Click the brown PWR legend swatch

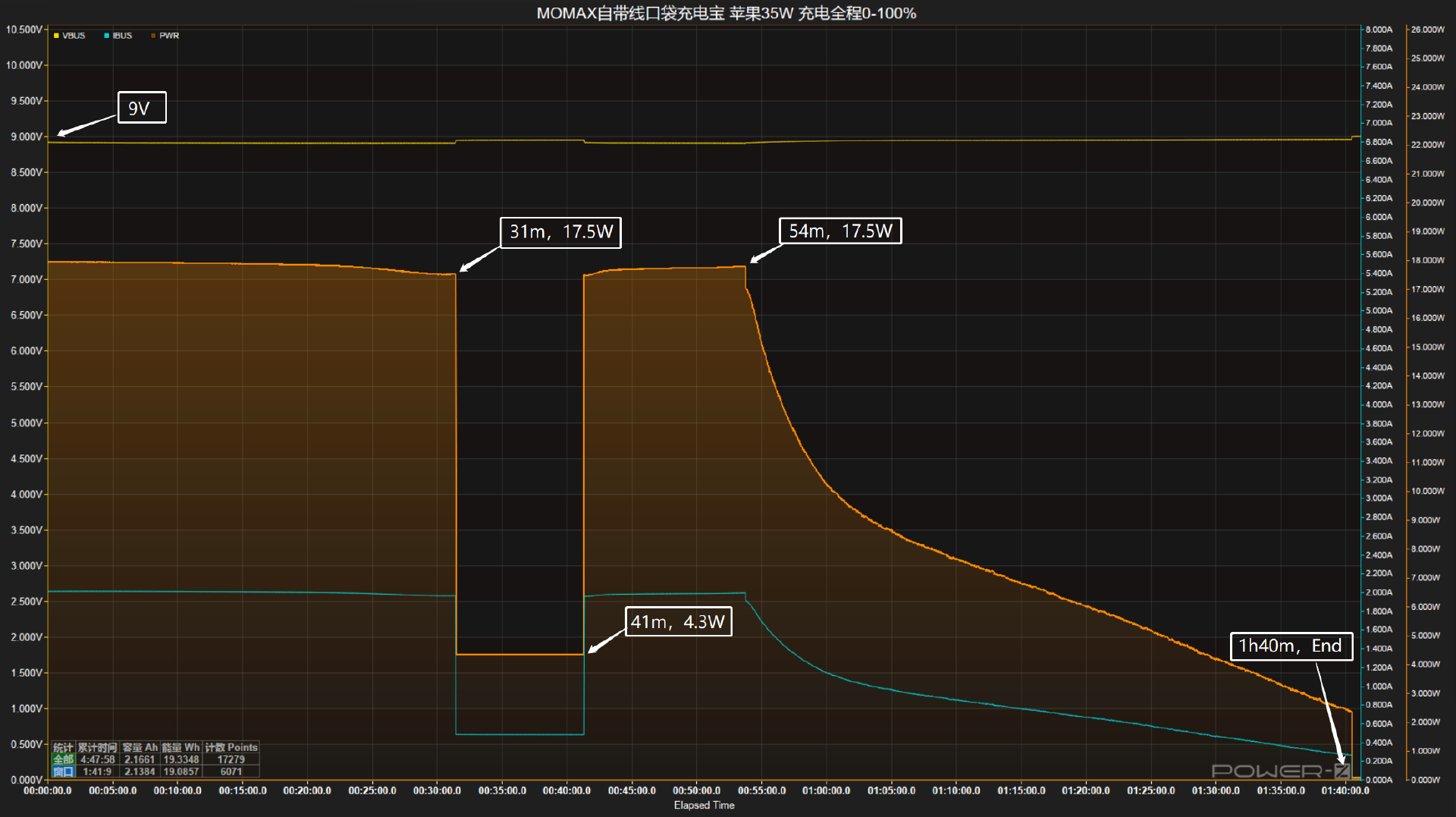pos(153,36)
